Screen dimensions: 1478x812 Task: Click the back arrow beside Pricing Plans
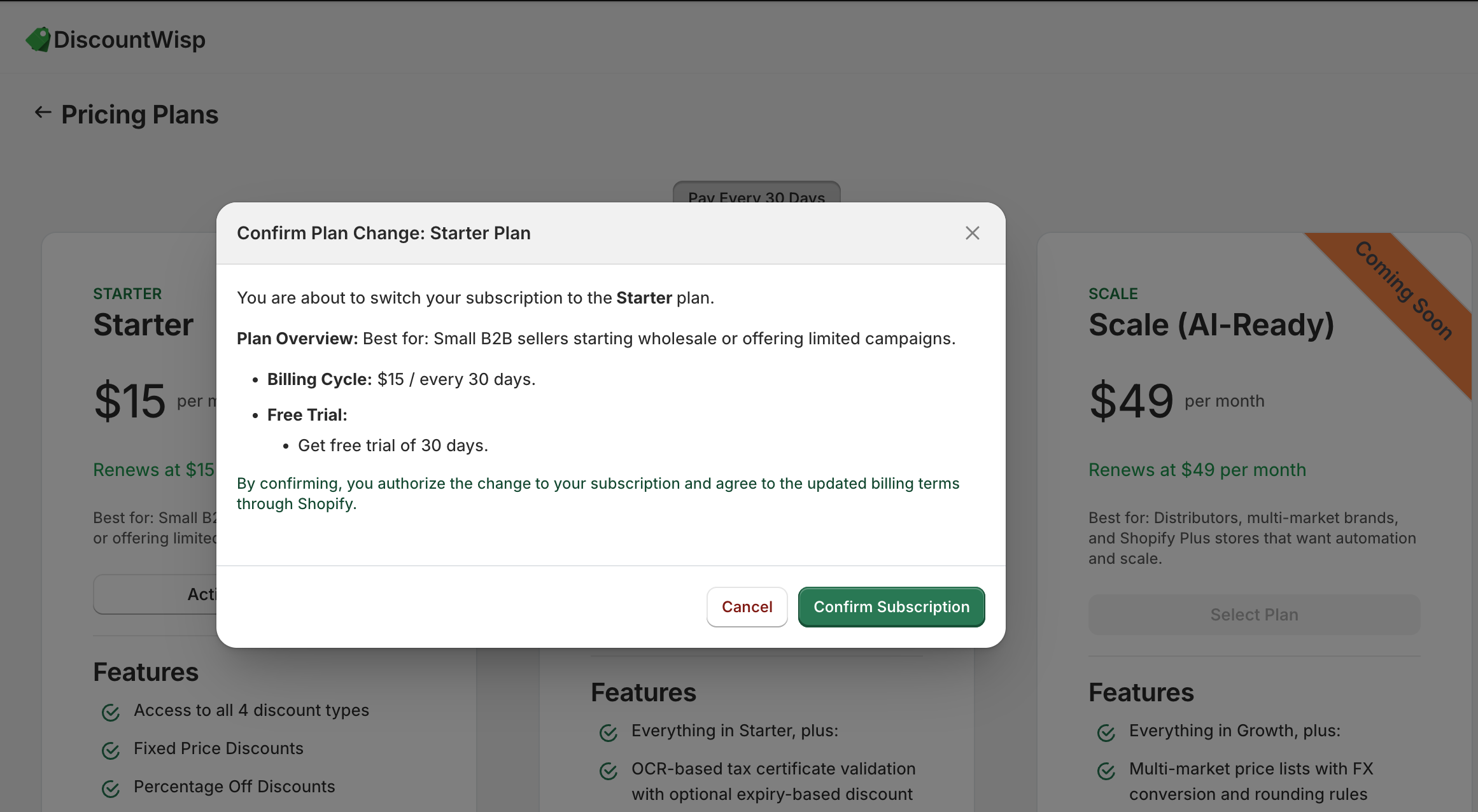click(43, 113)
